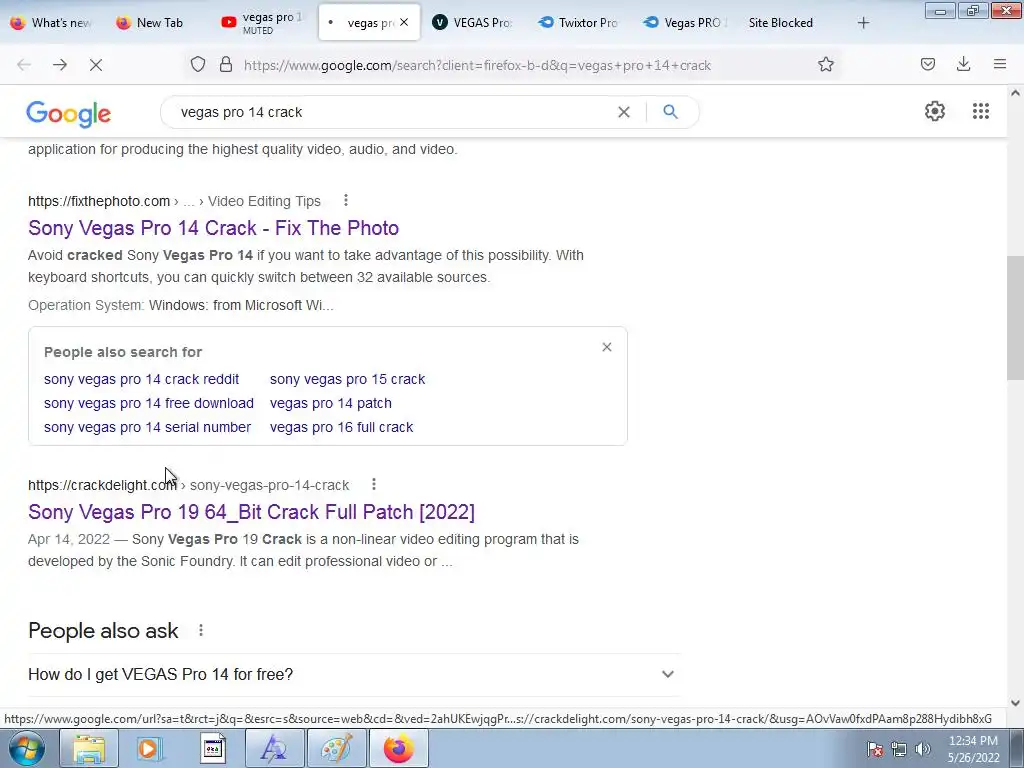Bookmark this page with star icon

click(826, 65)
